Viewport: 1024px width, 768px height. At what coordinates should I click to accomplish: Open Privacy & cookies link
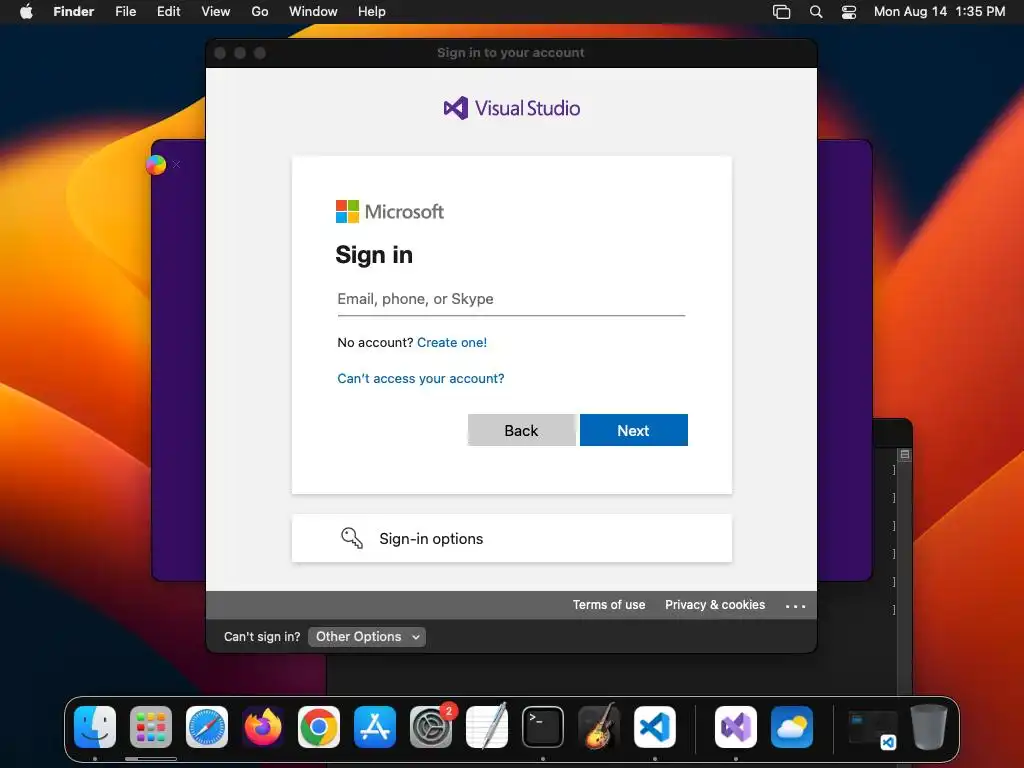pos(715,605)
